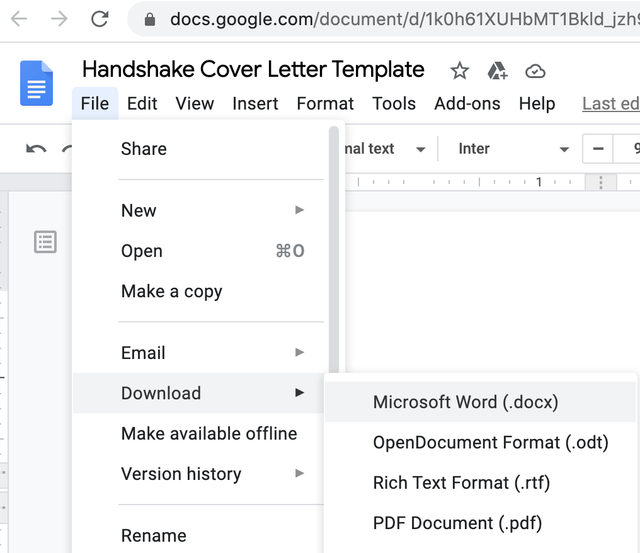Choose Share from the File menu

(x=198, y=149)
